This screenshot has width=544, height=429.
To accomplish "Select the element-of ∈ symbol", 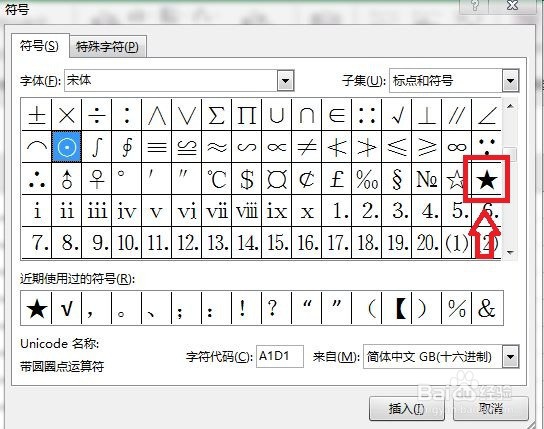I will pyautogui.click(x=337, y=115).
